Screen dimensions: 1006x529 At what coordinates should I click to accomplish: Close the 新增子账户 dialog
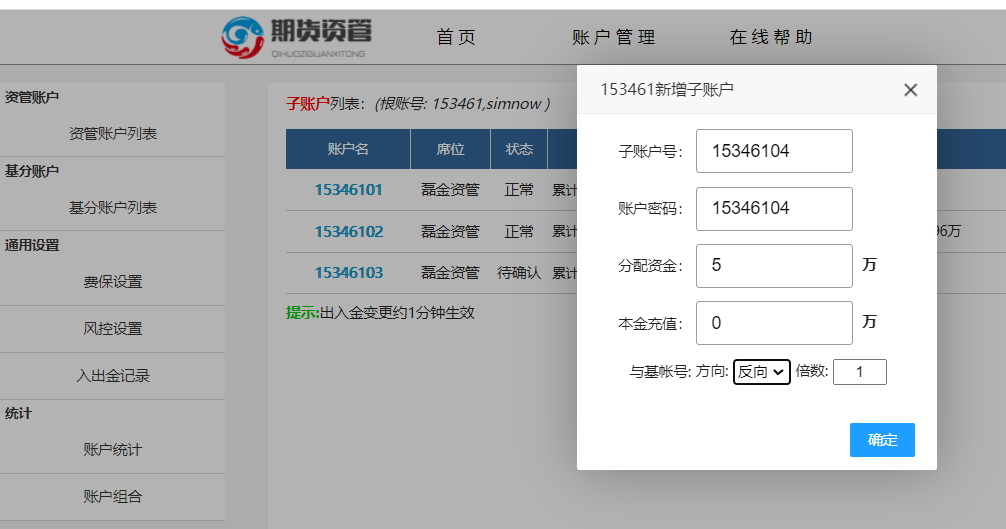pos(910,90)
